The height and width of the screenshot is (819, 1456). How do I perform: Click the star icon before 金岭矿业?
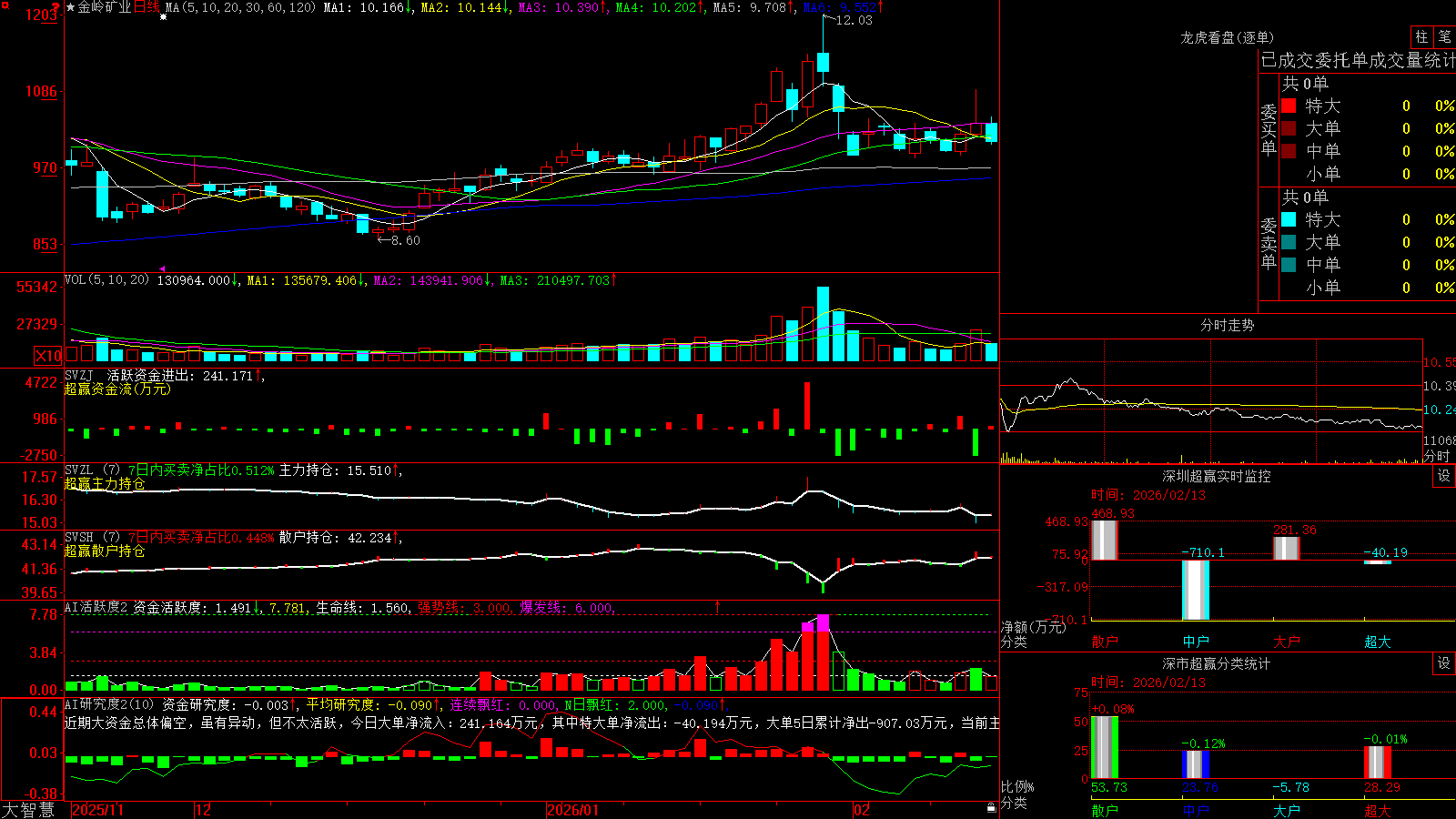(x=70, y=7)
